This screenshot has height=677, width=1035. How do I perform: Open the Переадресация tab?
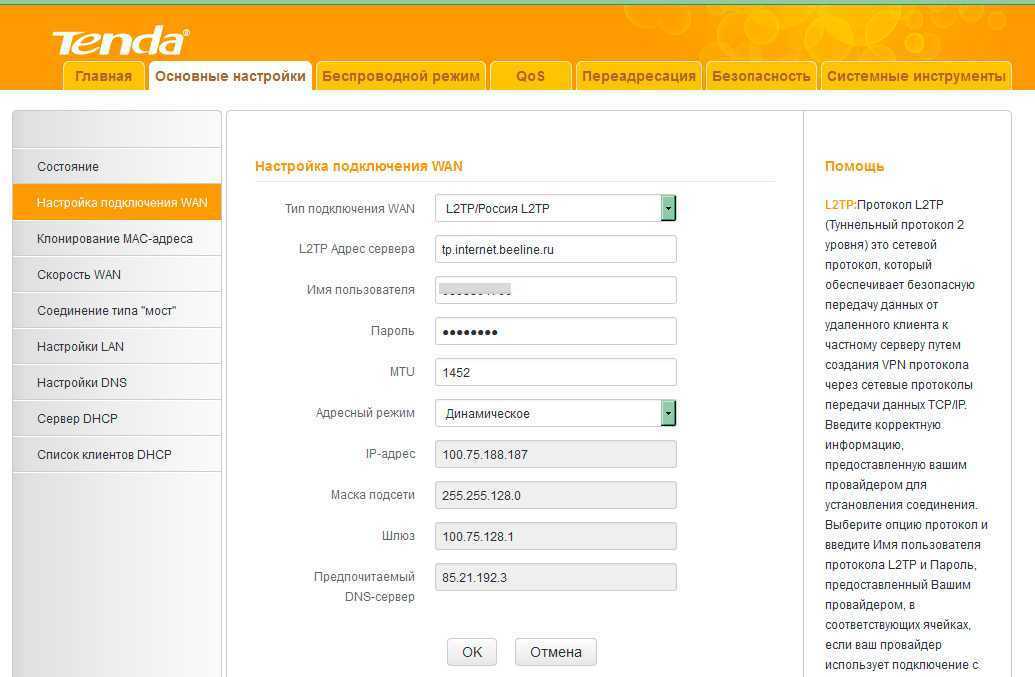click(x=639, y=76)
